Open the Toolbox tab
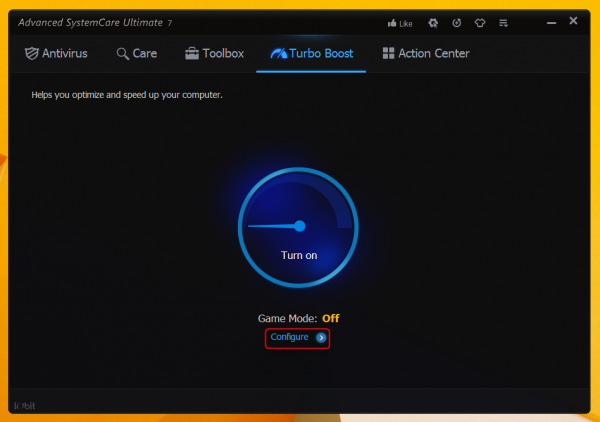 click(214, 54)
